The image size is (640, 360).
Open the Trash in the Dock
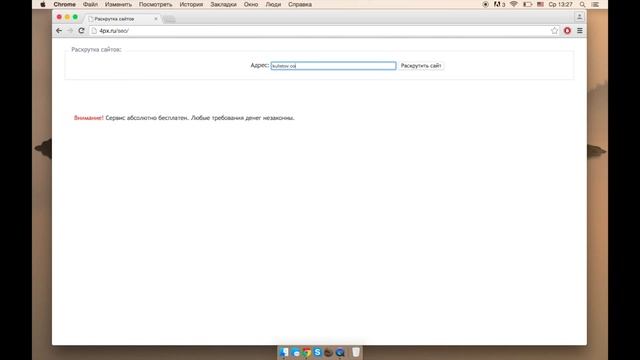[356, 352]
